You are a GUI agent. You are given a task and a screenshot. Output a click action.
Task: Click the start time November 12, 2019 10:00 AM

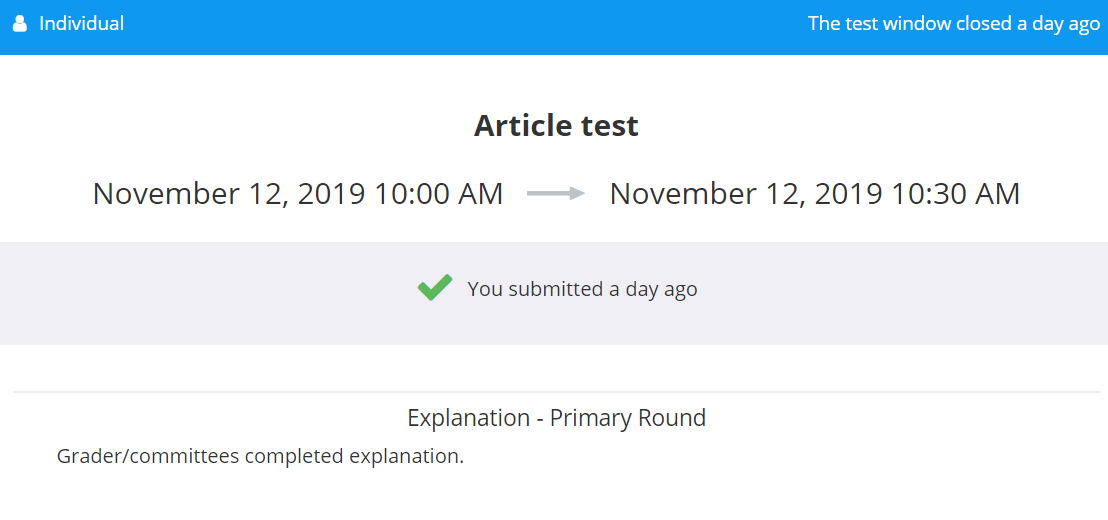tap(297, 194)
